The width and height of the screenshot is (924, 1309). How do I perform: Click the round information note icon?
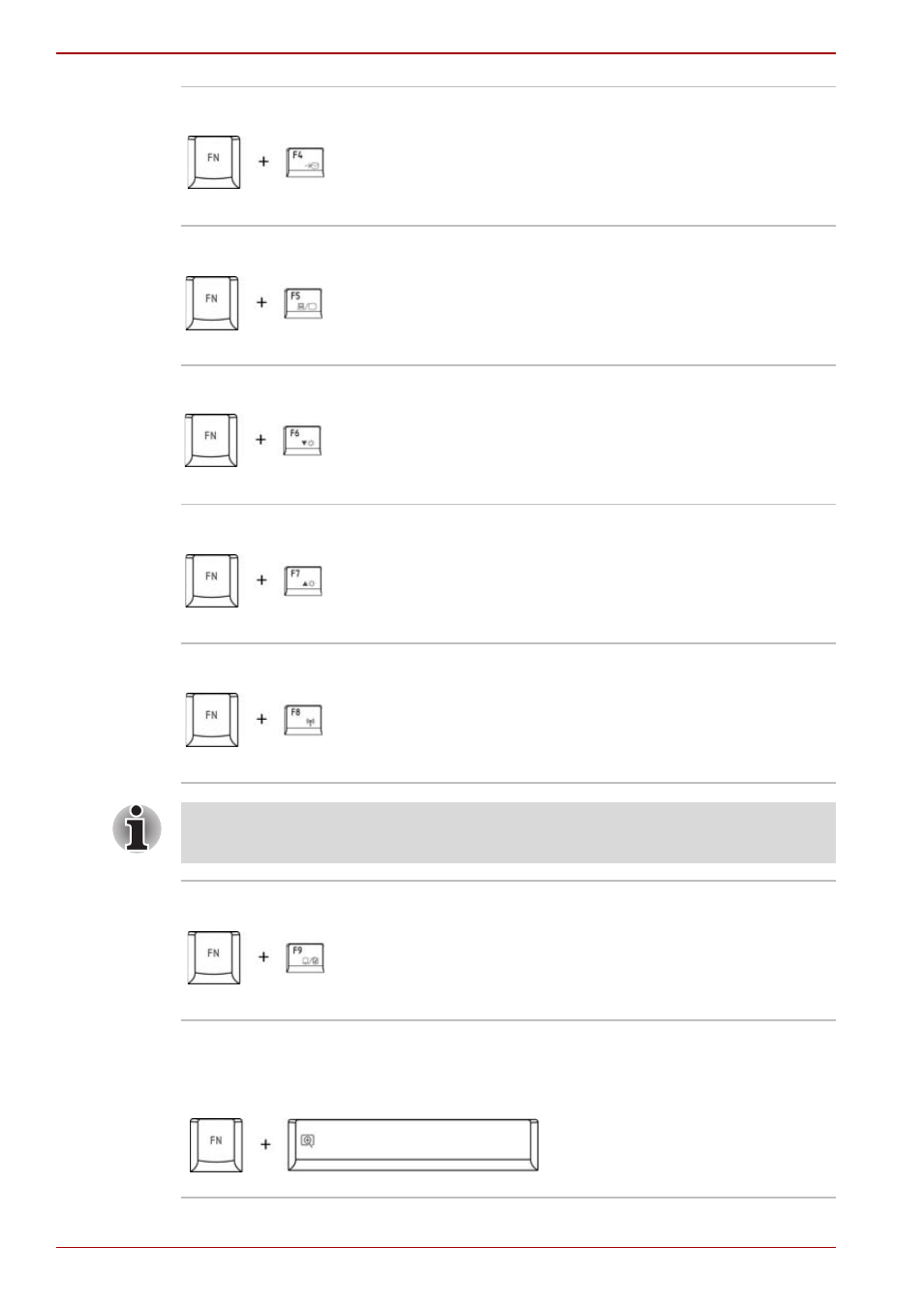137,828
